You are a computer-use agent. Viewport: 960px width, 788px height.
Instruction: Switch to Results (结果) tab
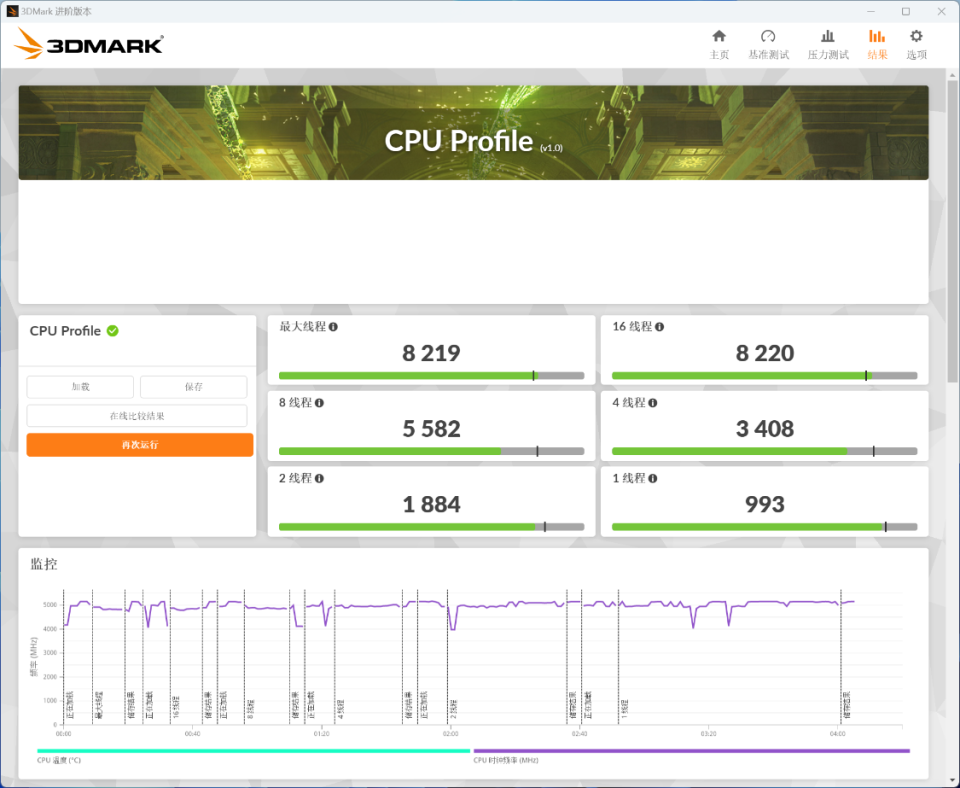pyautogui.click(x=877, y=45)
